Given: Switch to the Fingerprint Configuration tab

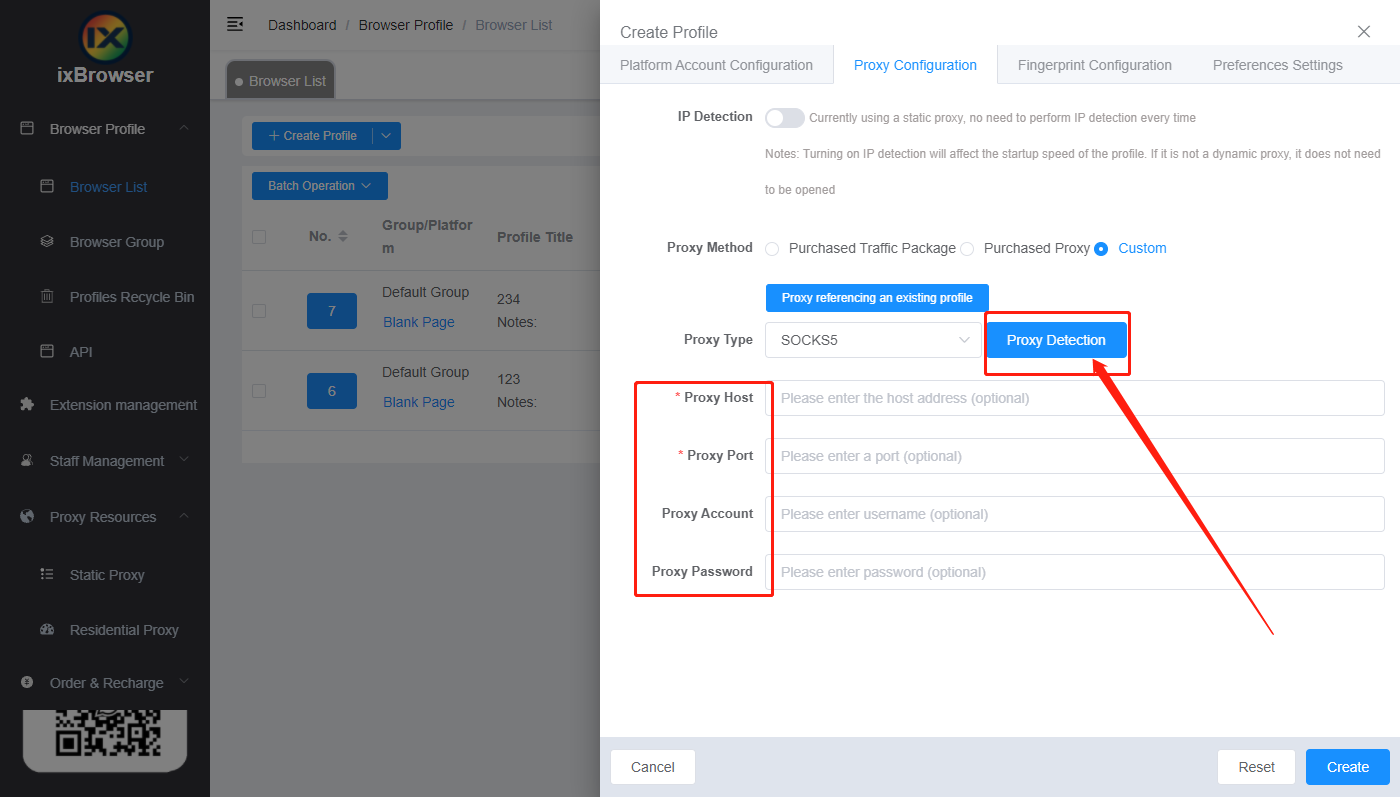Looking at the screenshot, I should coord(1094,64).
